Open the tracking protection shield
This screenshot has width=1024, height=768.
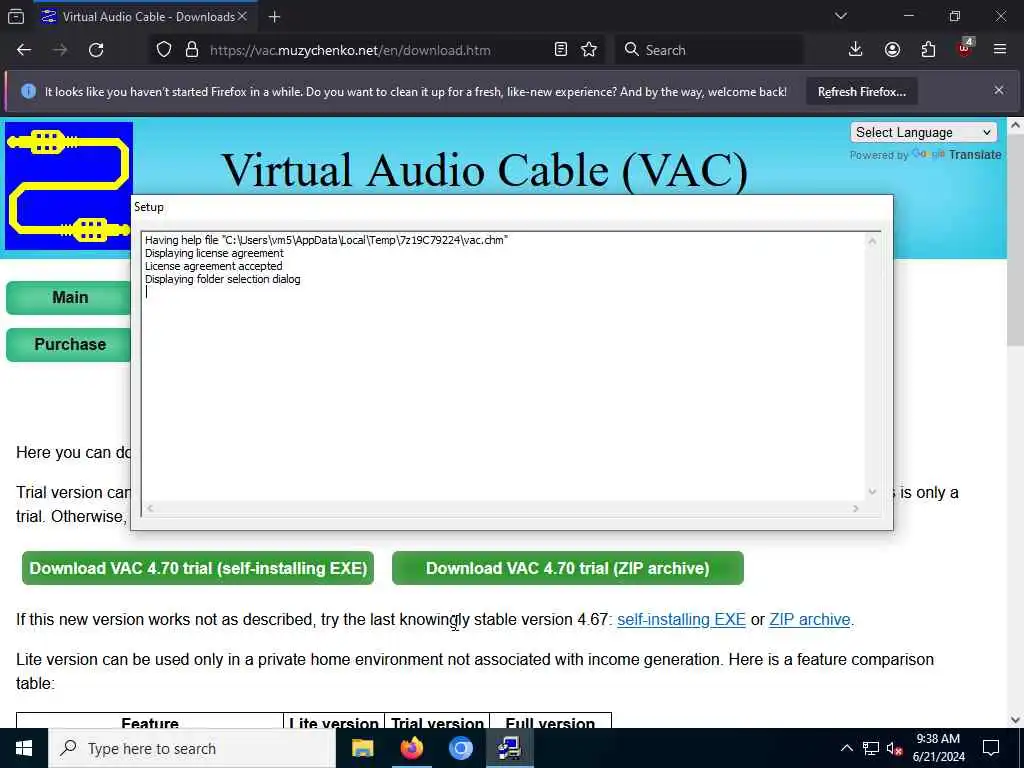pyautogui.click(x=164, y=50)
